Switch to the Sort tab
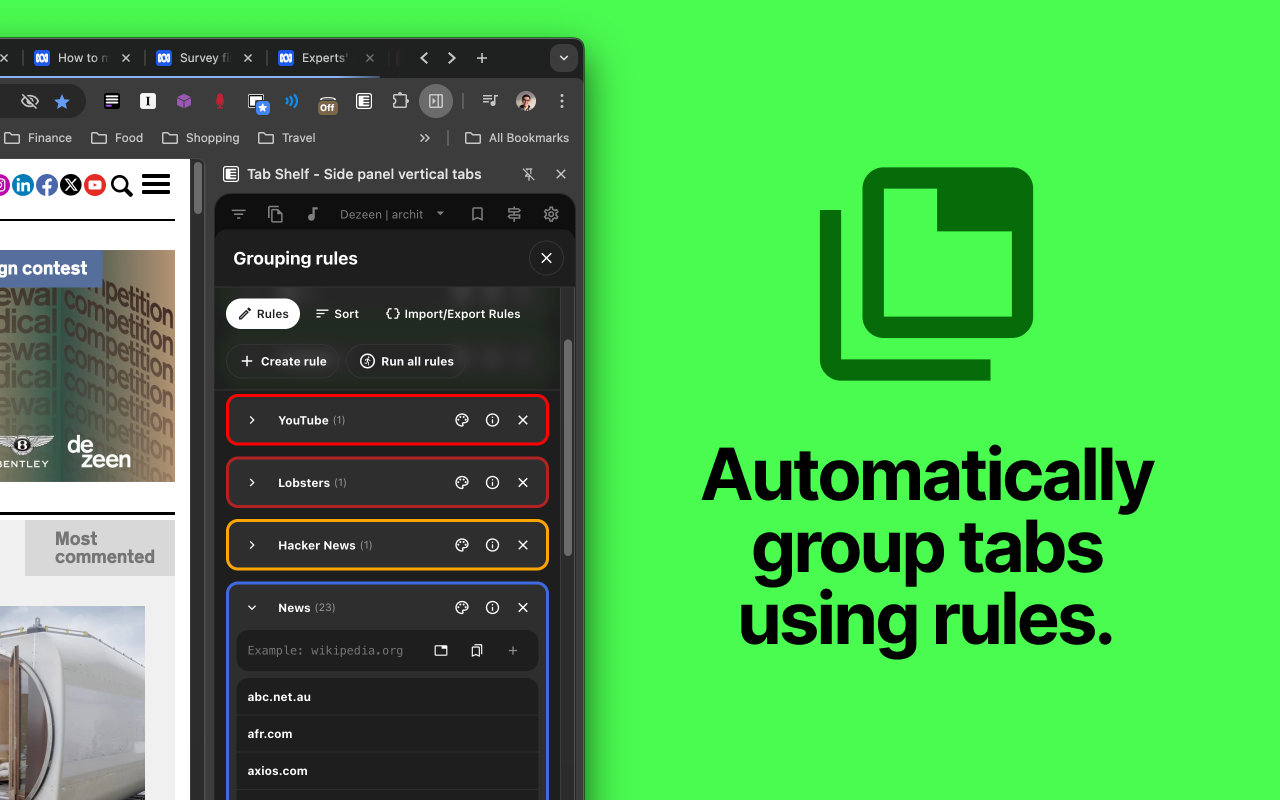 [x=337, y=314]
